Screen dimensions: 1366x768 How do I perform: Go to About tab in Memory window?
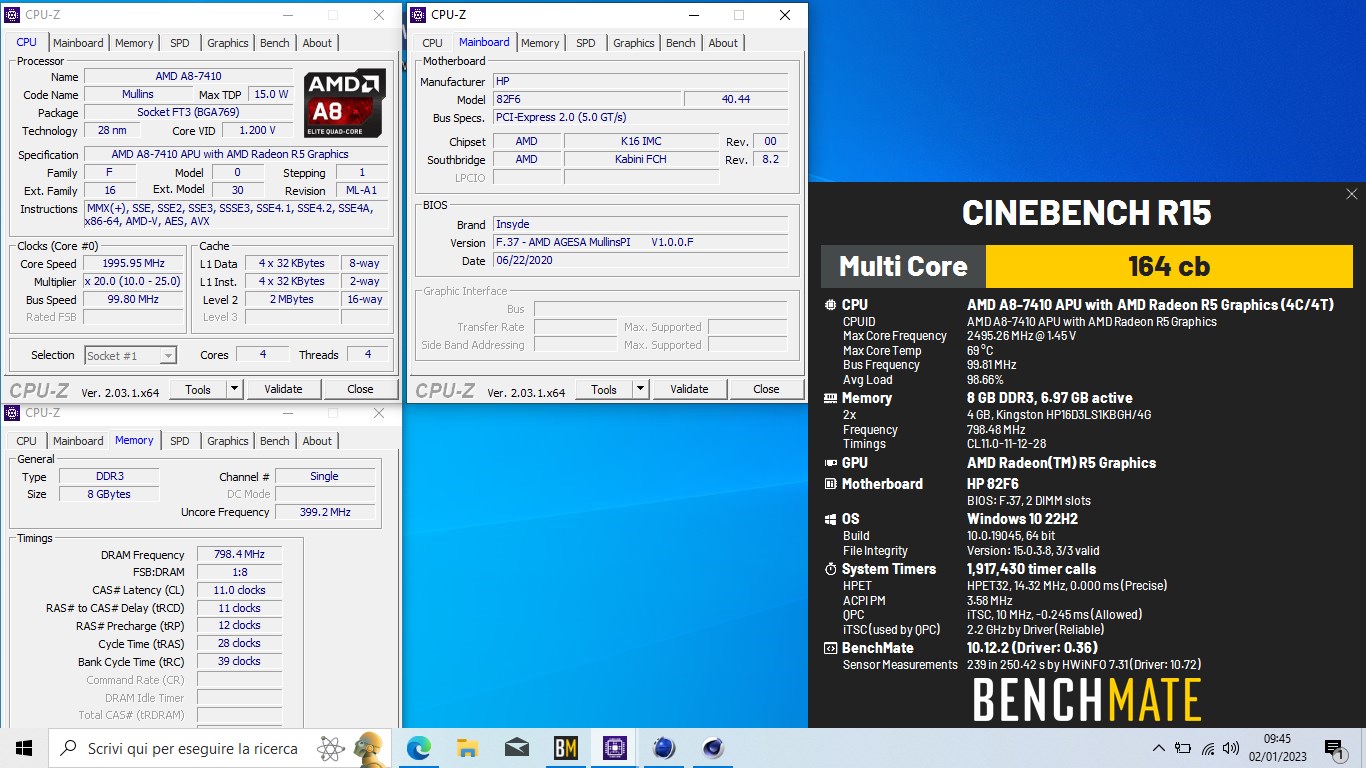317,441
